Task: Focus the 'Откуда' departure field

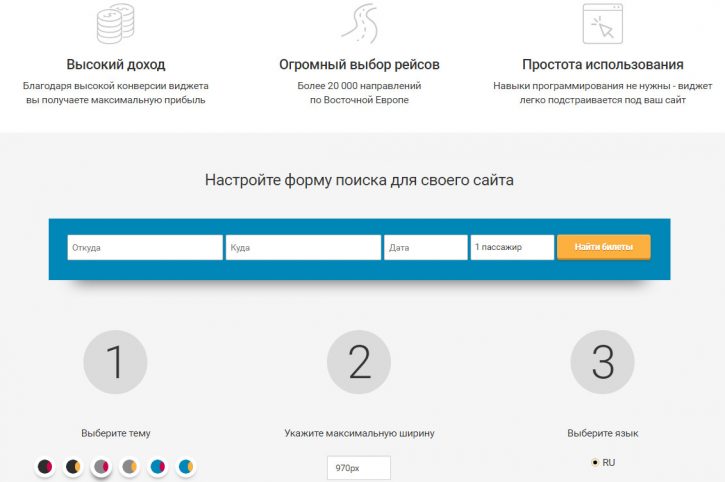Action: click(x=145, y=247)
